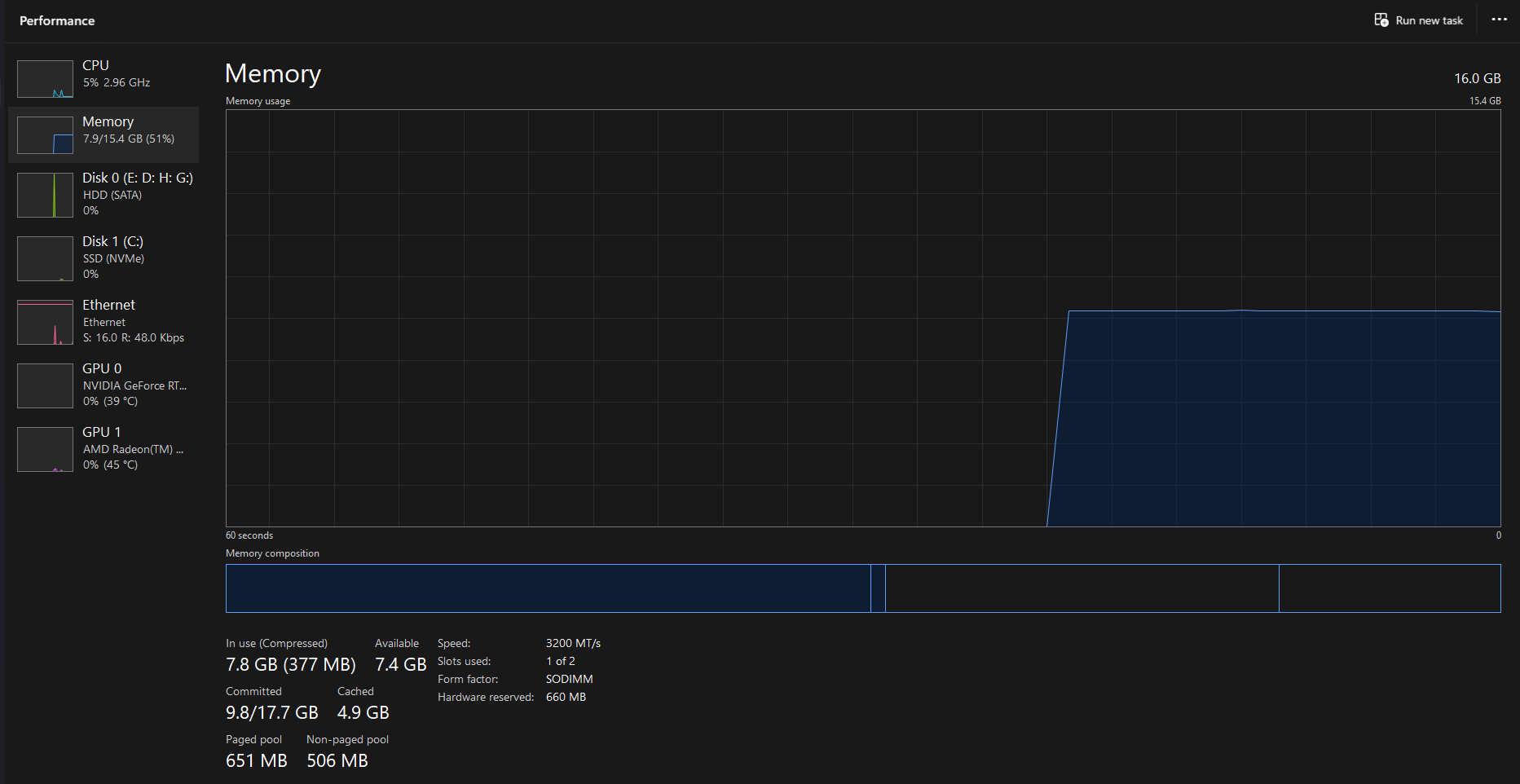This screenshot has height=784, width=1520.
Task: Open the AMD Radeon GPU 1 details
Action: coord(133,449)
